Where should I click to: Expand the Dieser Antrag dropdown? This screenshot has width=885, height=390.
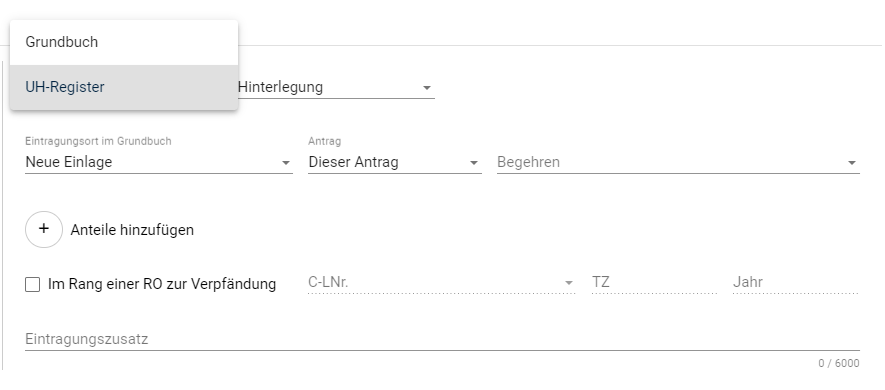click(x=395, y=162)
